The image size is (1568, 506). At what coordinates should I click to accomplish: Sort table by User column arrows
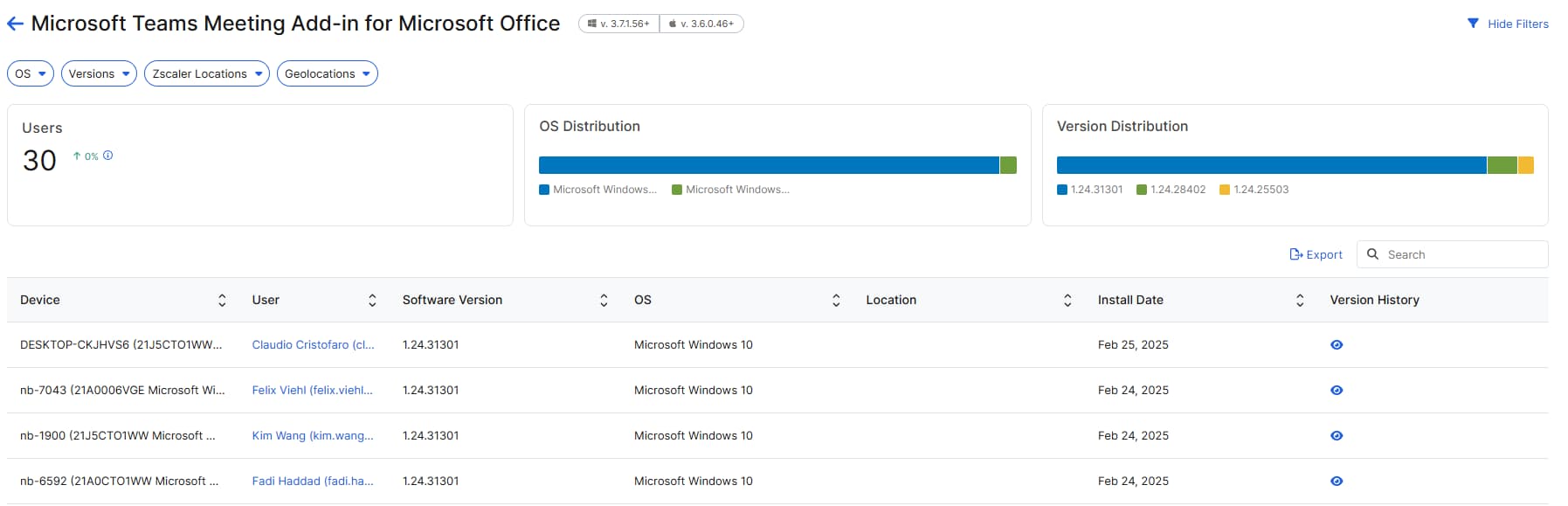pyautogui.click(x=372, y=300)
